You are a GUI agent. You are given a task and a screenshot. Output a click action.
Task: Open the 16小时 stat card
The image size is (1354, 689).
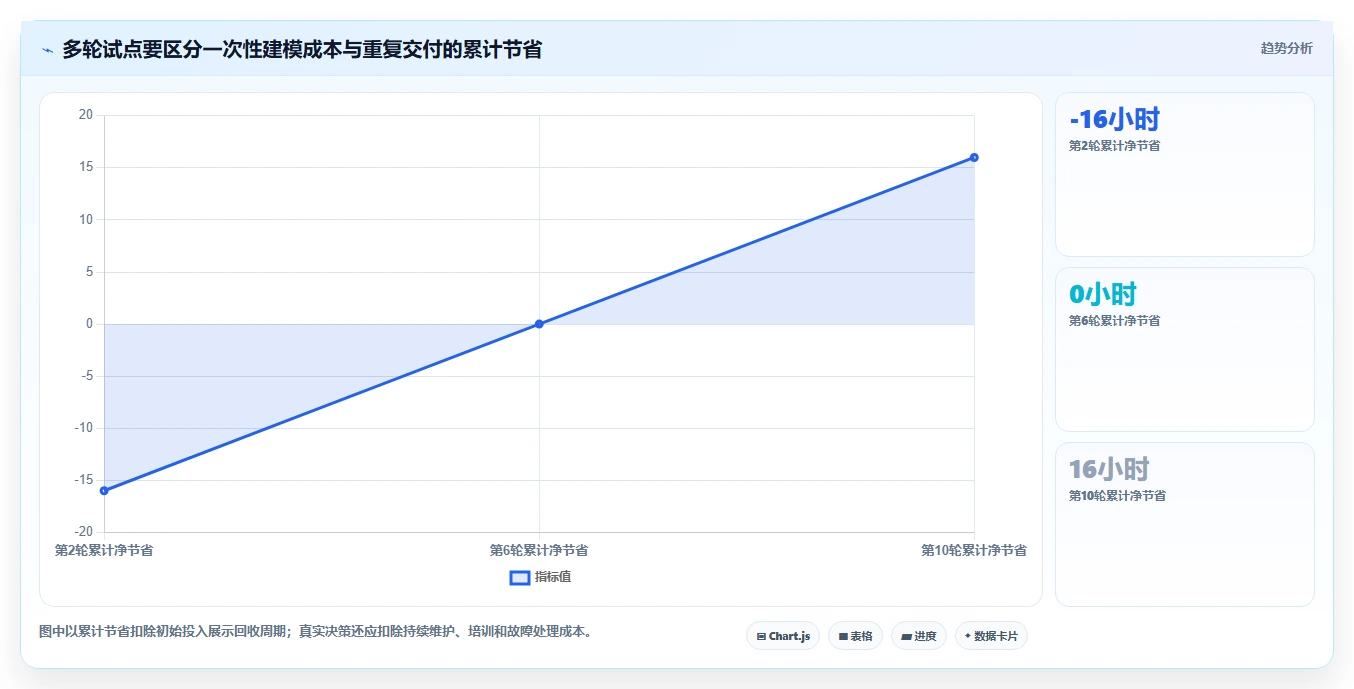(x=1184, y=524)
